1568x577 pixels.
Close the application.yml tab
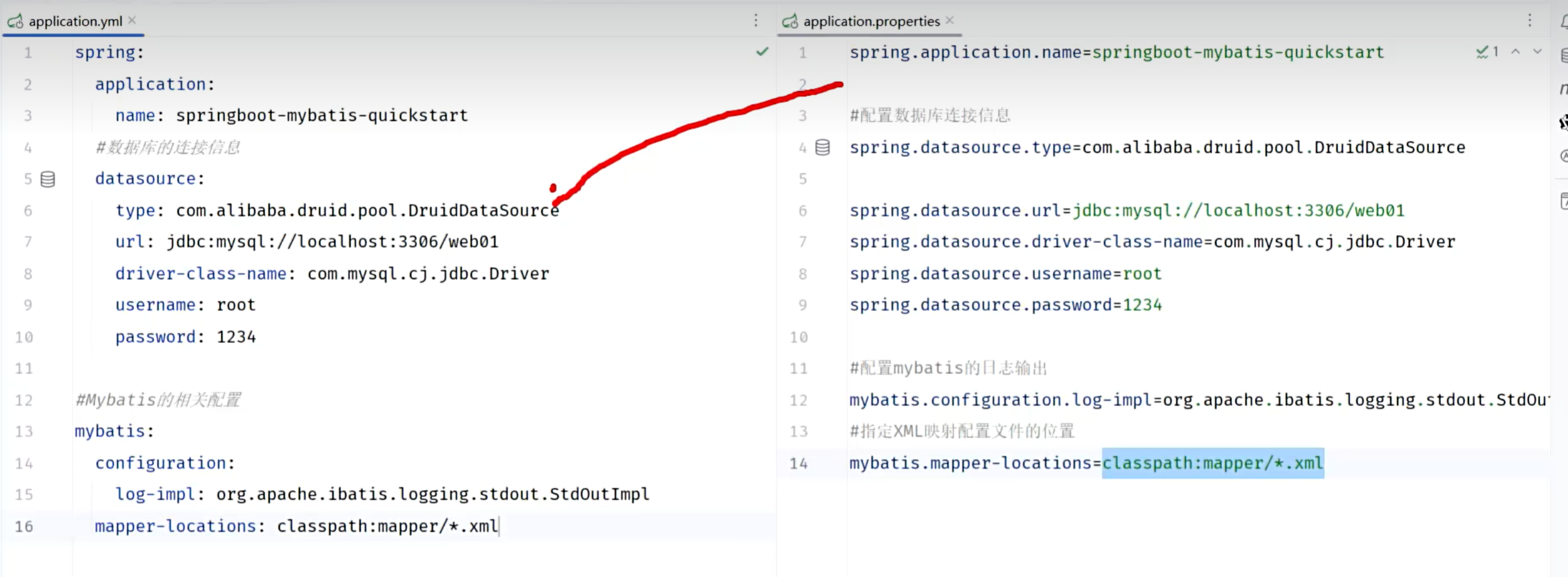132,21
